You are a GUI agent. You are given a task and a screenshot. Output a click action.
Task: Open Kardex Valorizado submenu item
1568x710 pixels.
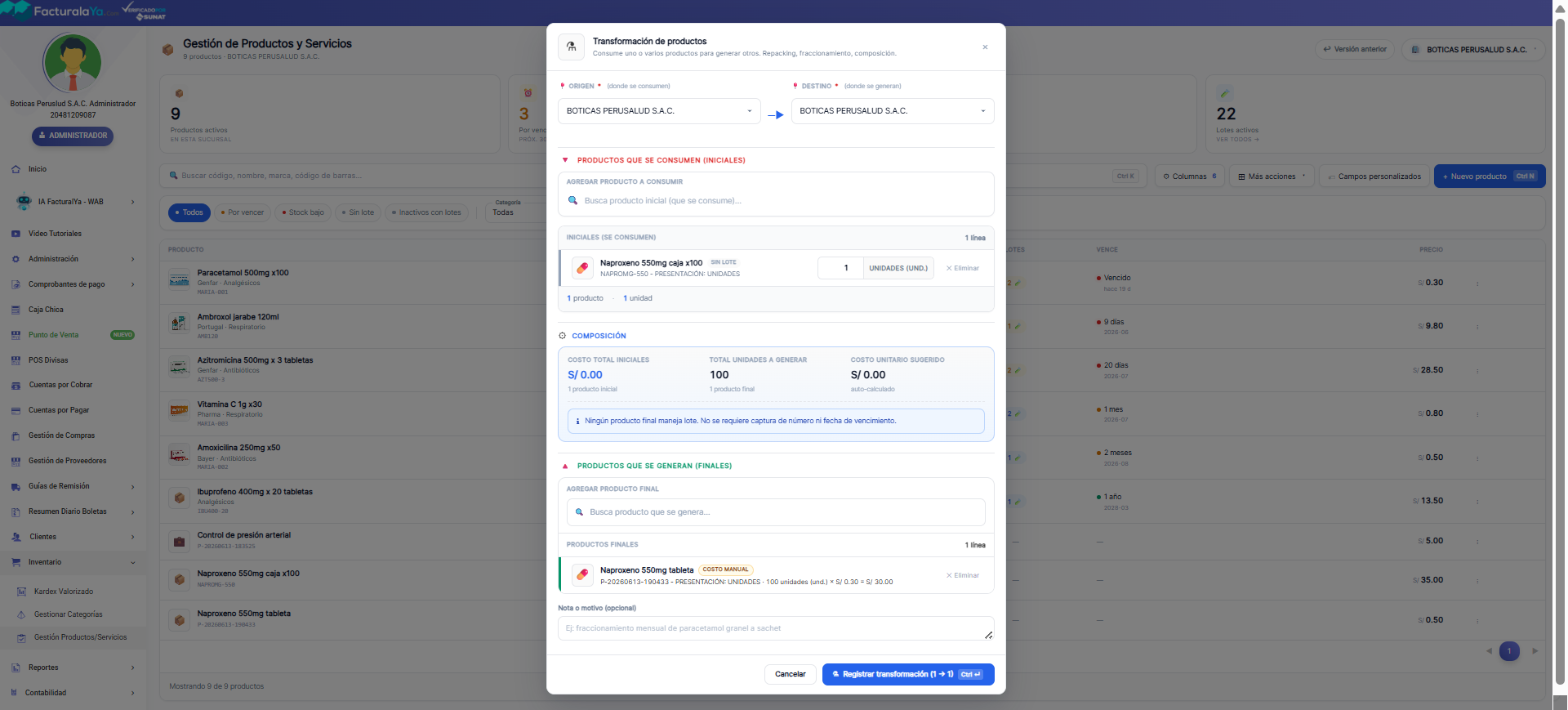64,592
